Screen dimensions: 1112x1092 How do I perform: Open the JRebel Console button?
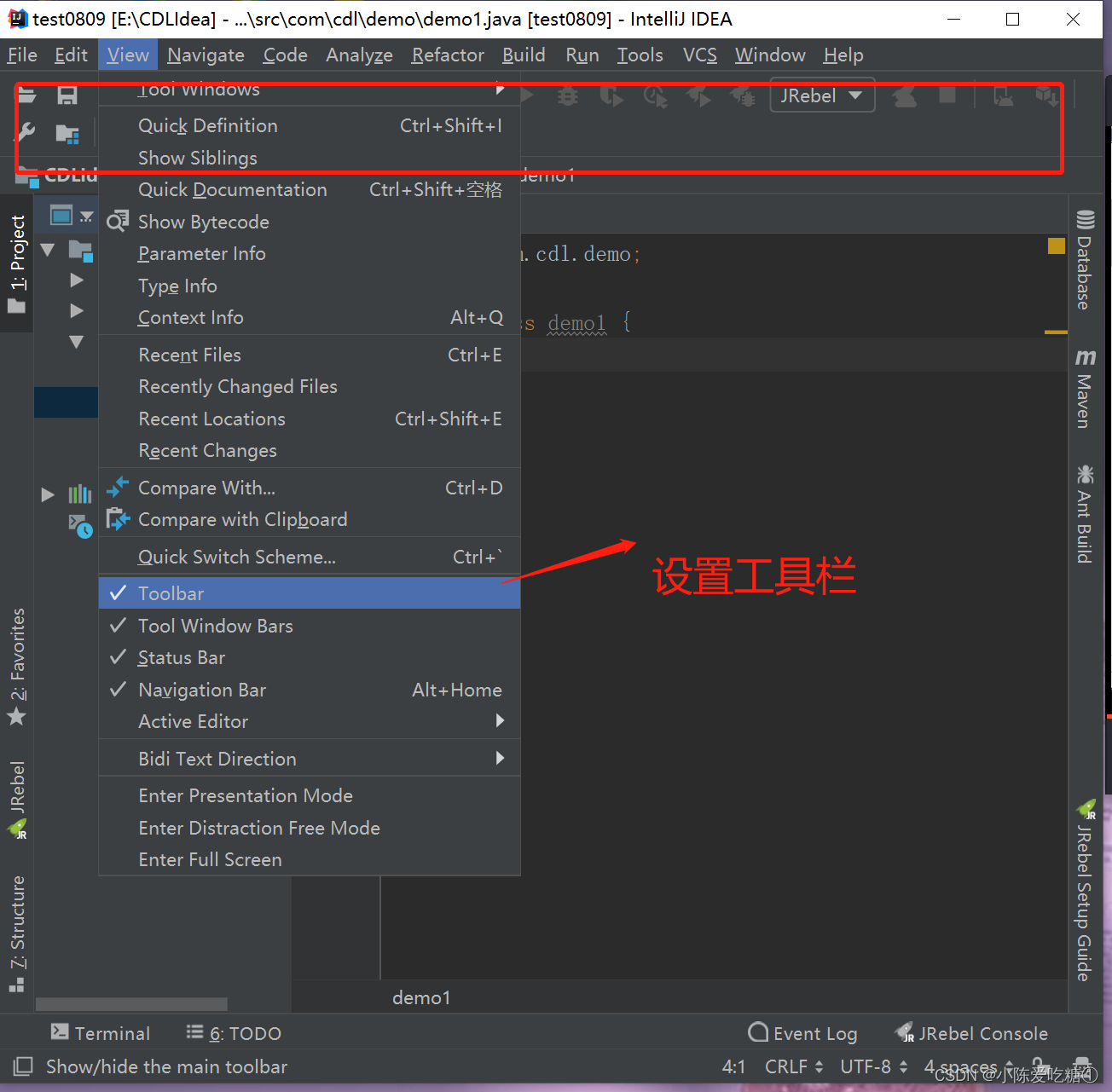tap(971, 1033)
